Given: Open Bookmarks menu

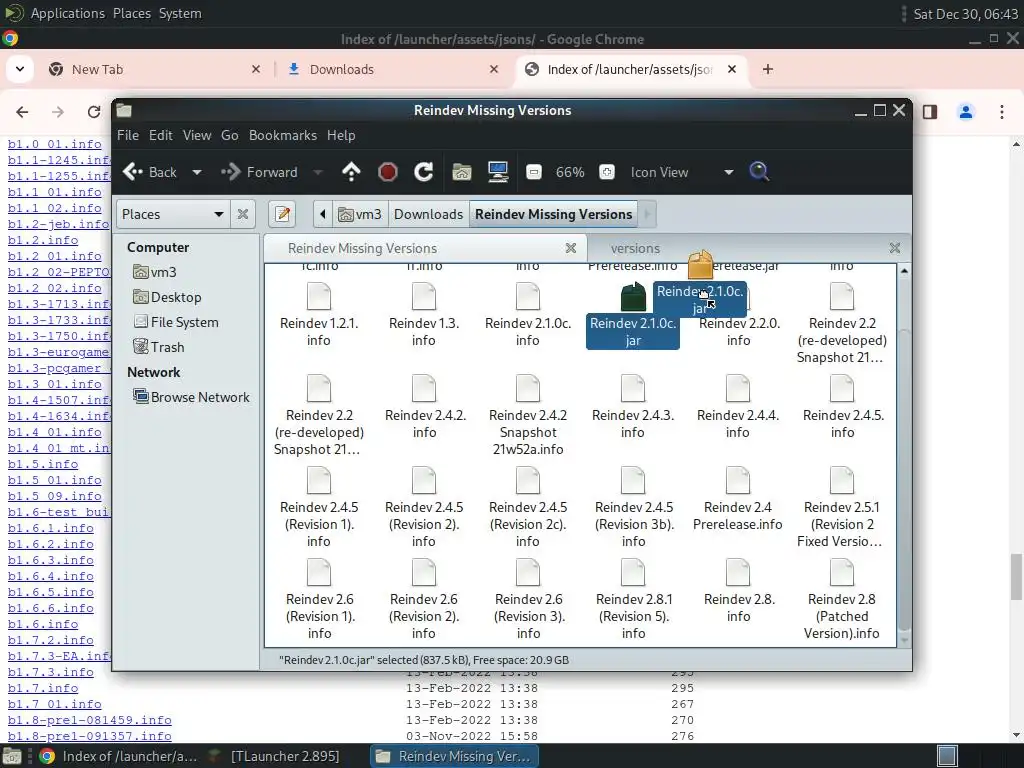Looking at the screenshot, I should [283, 135].
